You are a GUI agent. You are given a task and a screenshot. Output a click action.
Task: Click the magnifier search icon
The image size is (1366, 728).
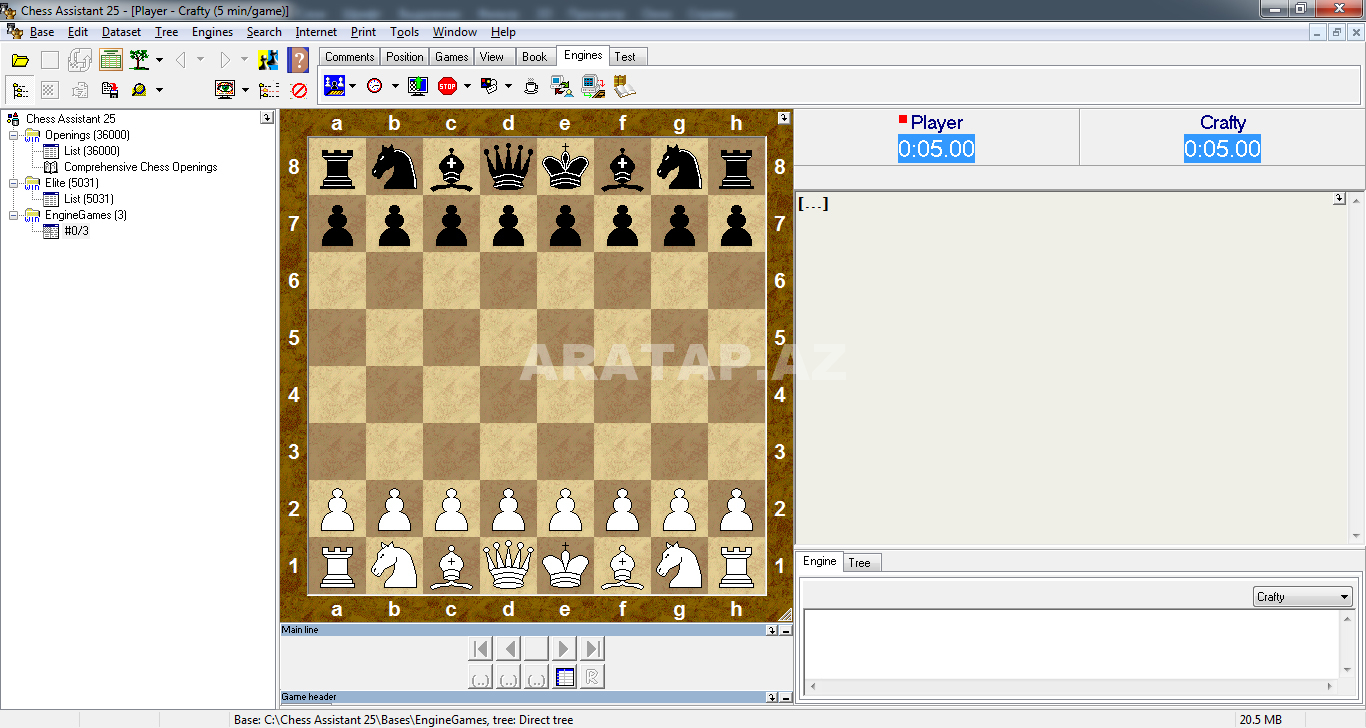139,90
